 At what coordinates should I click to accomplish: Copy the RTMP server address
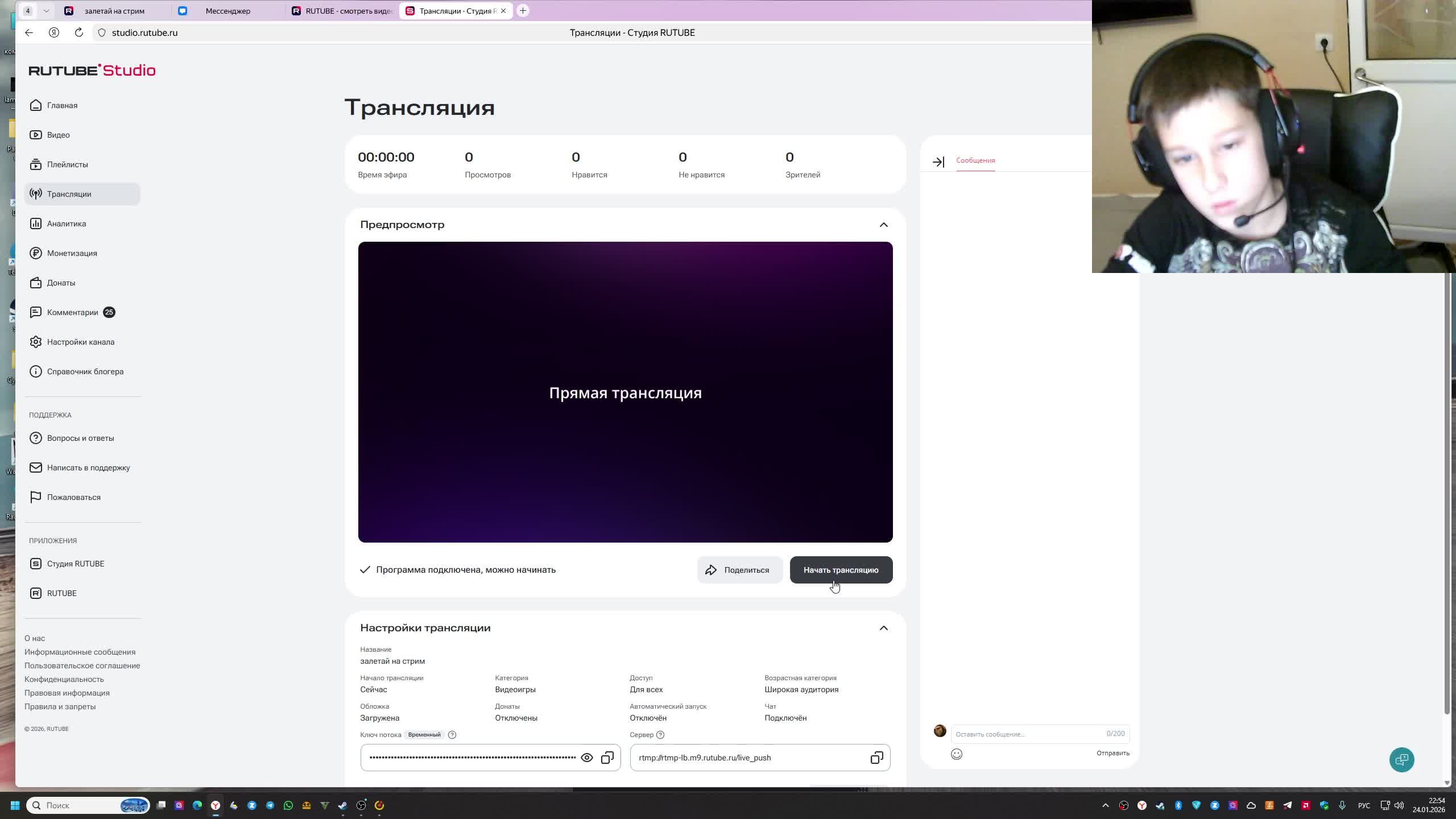(x=875, y=758)
